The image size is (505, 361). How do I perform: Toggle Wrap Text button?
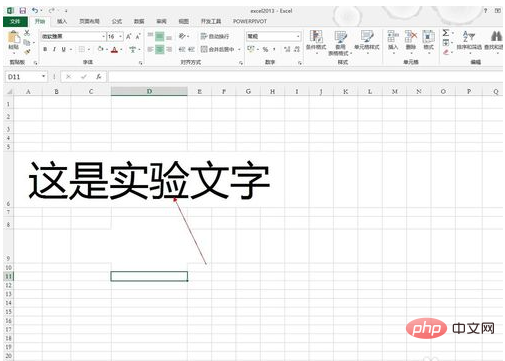coord(215,36)
